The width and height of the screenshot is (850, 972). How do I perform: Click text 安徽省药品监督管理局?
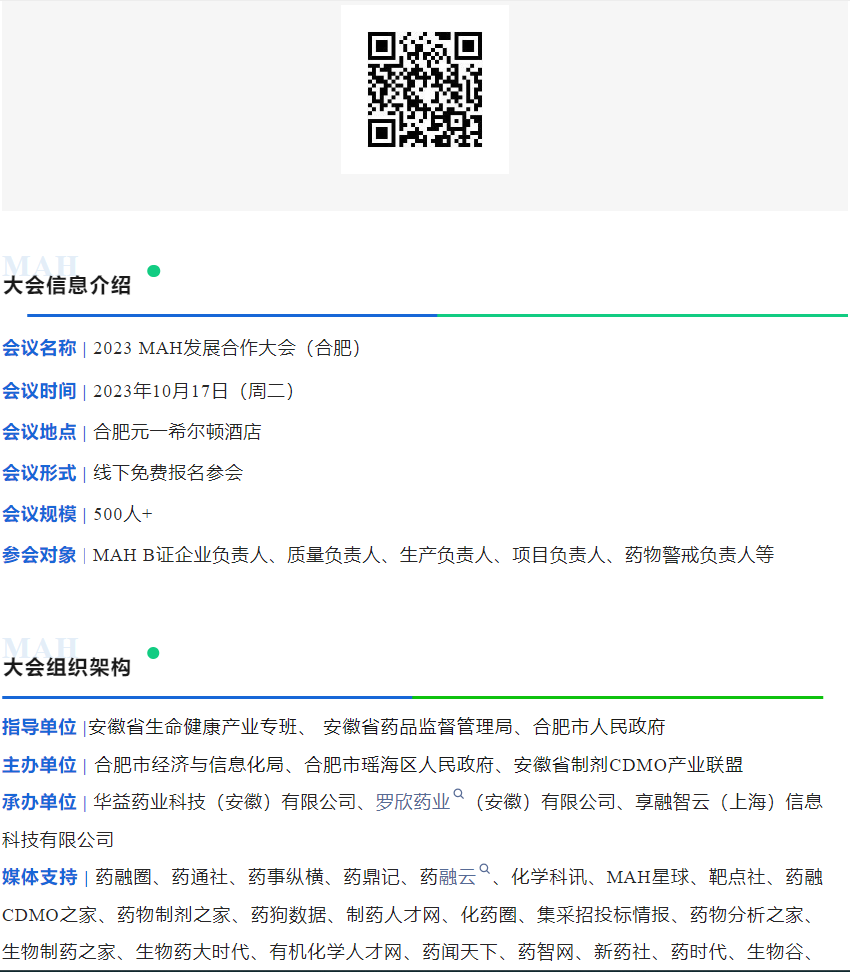pos(417,727)
